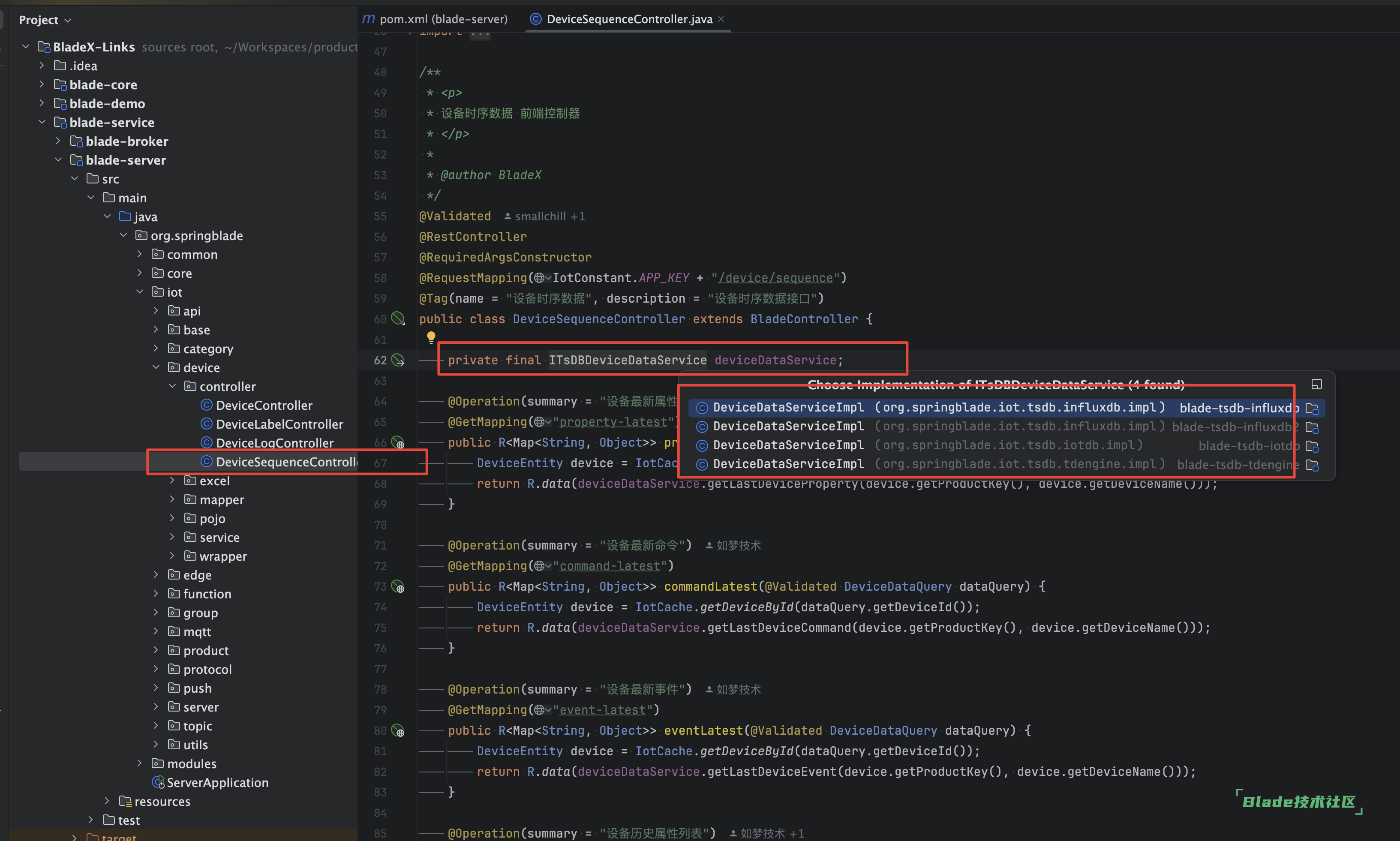
Task: Collapse the BladeX-Links root node
Action: click(x=25, y=46)
